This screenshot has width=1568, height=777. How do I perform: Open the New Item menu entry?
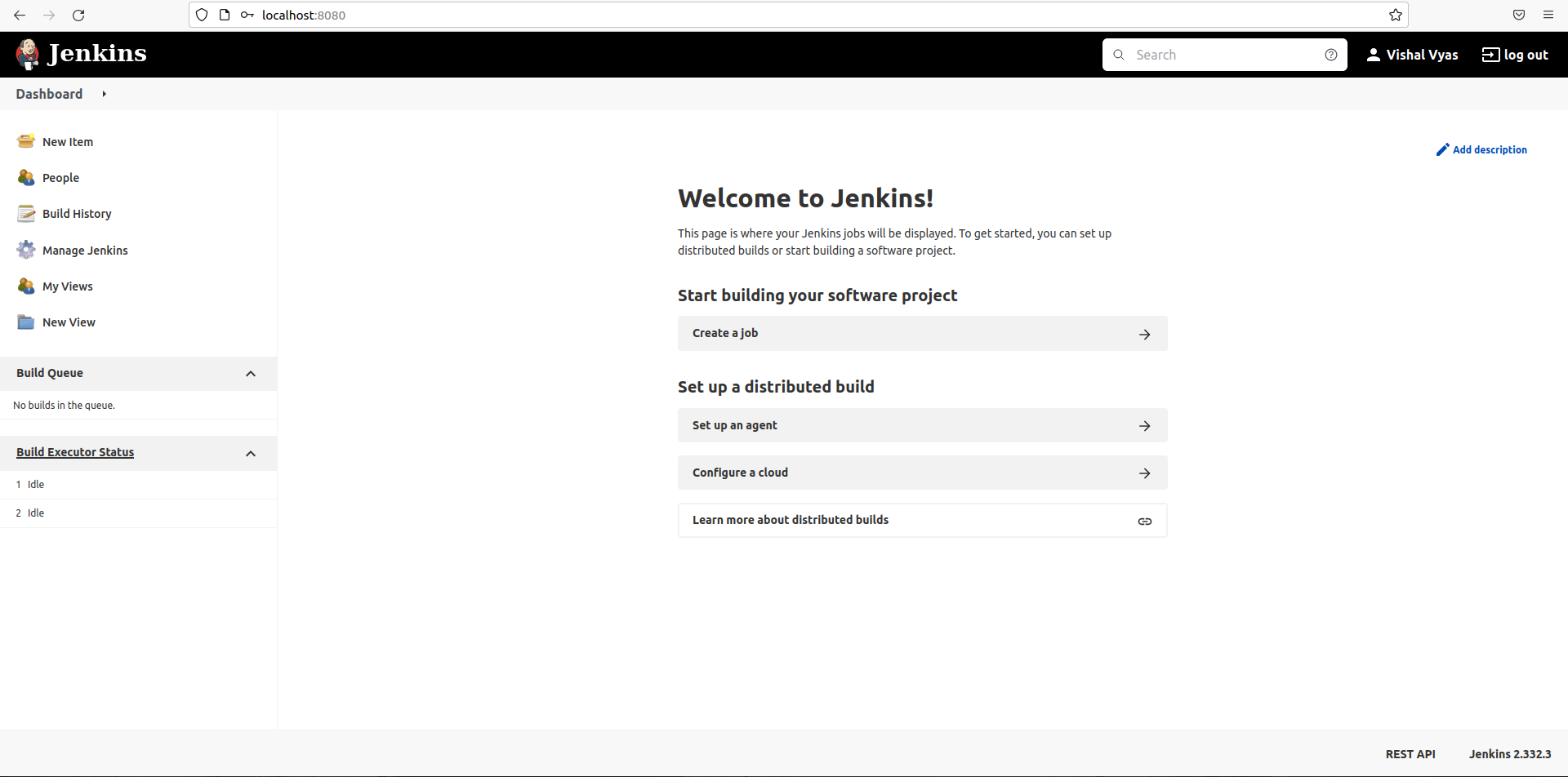pyautogui.click(x=68, y=142)
